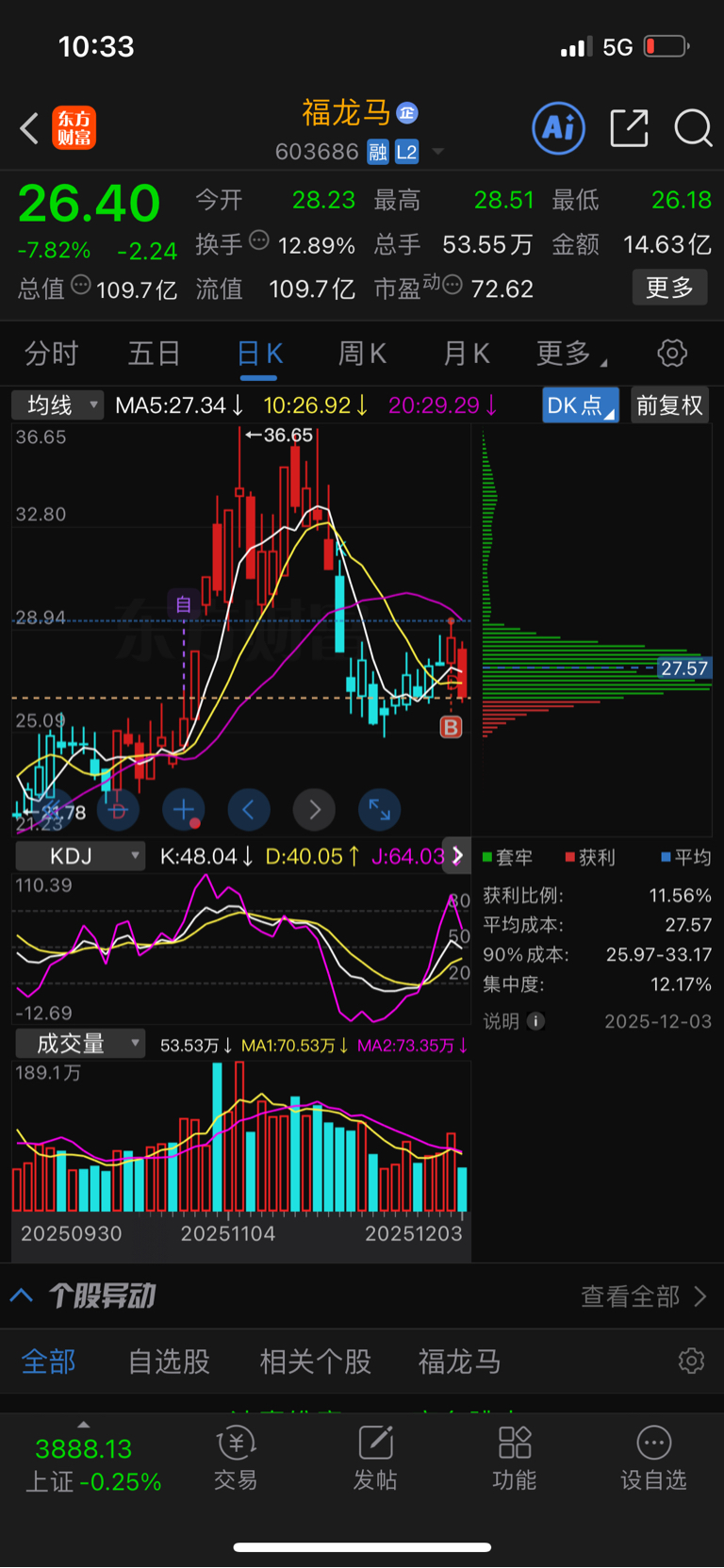This screenshot has height=1568, width=724.
Task: Select the 福龙马 filter tab
Action: point(459,1362)
